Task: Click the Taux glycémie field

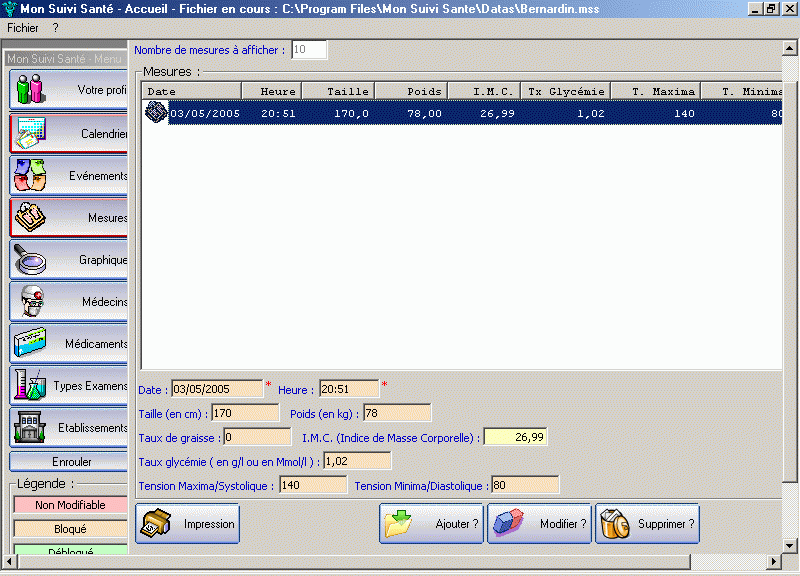Action: pos(357,461)
